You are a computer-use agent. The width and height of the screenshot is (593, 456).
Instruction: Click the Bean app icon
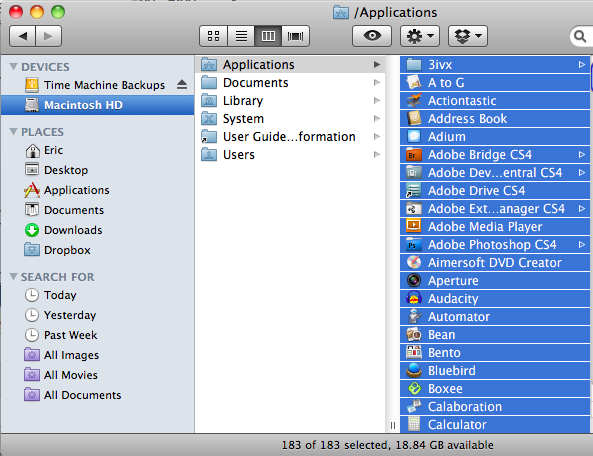414,334
